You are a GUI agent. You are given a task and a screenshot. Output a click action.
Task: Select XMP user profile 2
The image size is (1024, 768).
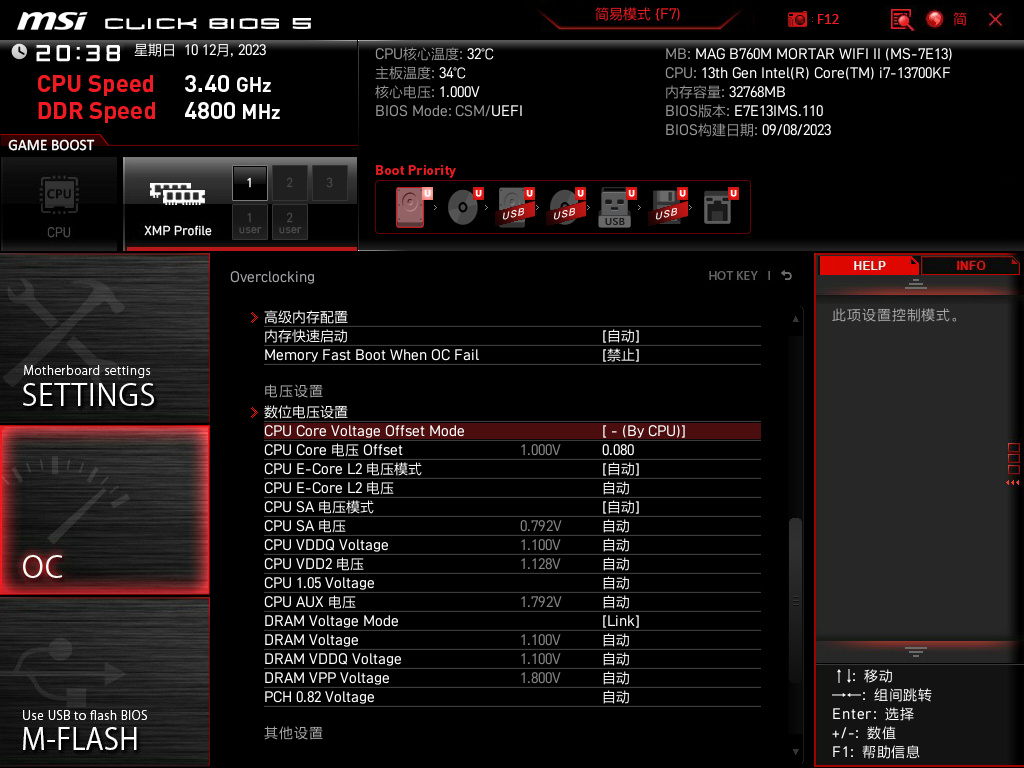(x=289, y=222)
